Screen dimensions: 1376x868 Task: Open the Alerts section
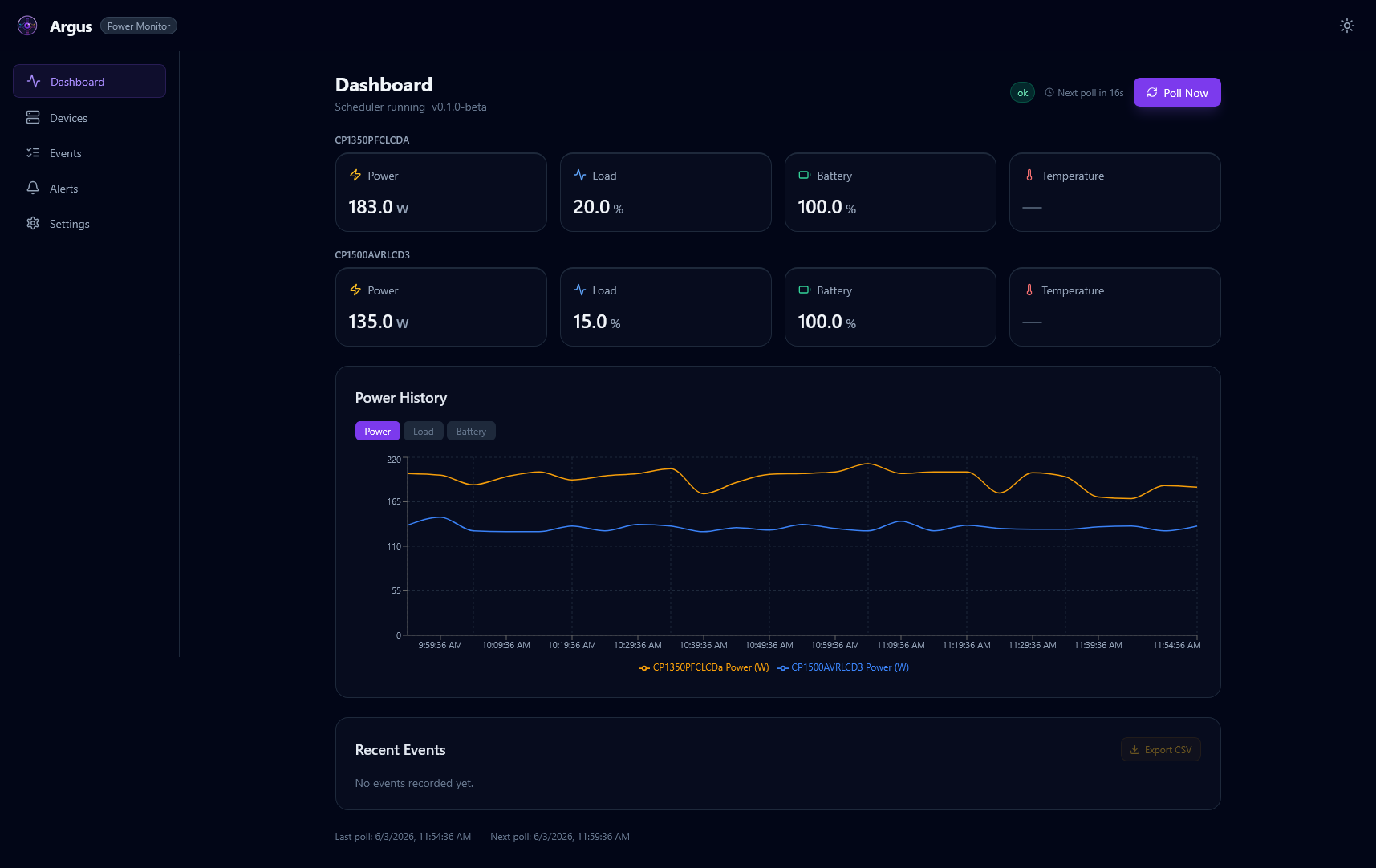(x=89, y=188)
